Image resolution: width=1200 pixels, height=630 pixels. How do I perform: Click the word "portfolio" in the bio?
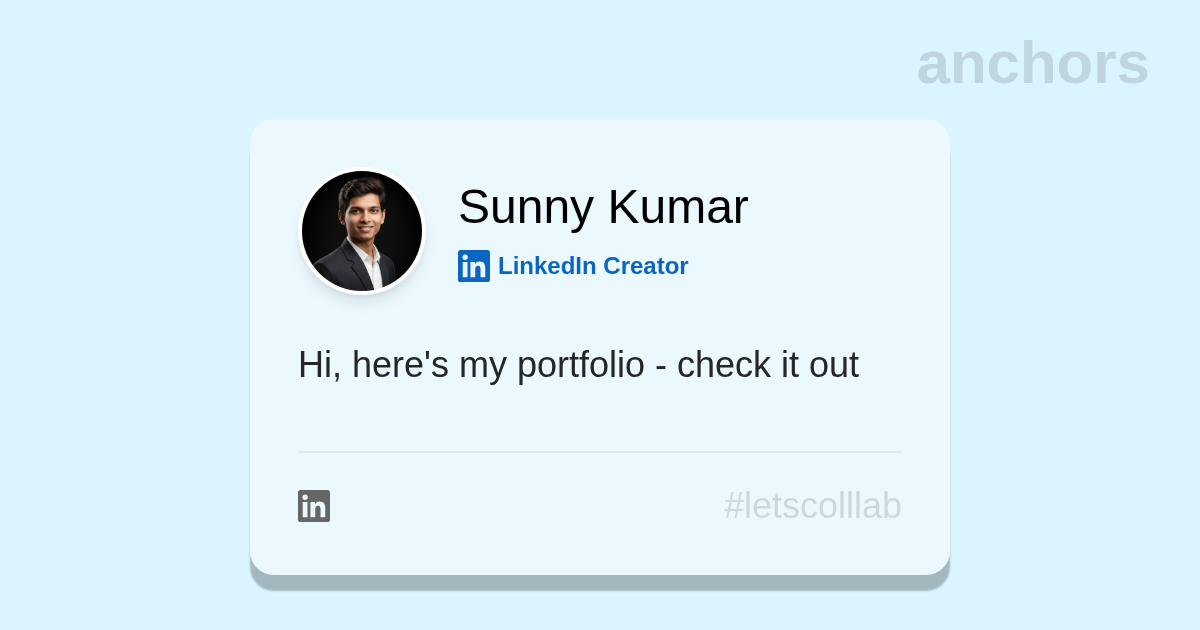[580, 365]
